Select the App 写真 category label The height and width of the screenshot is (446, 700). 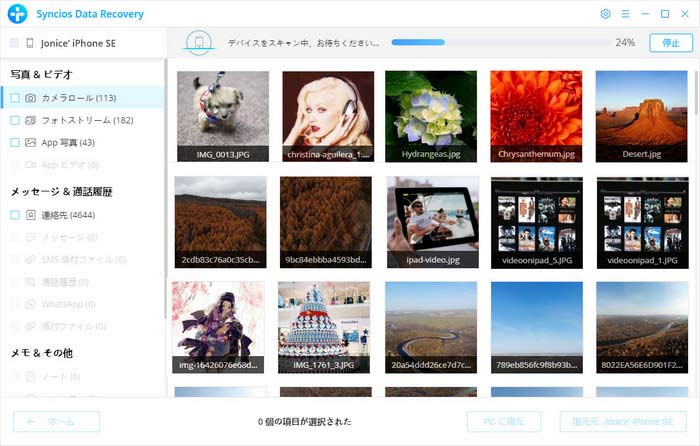(x=68, y=142)
